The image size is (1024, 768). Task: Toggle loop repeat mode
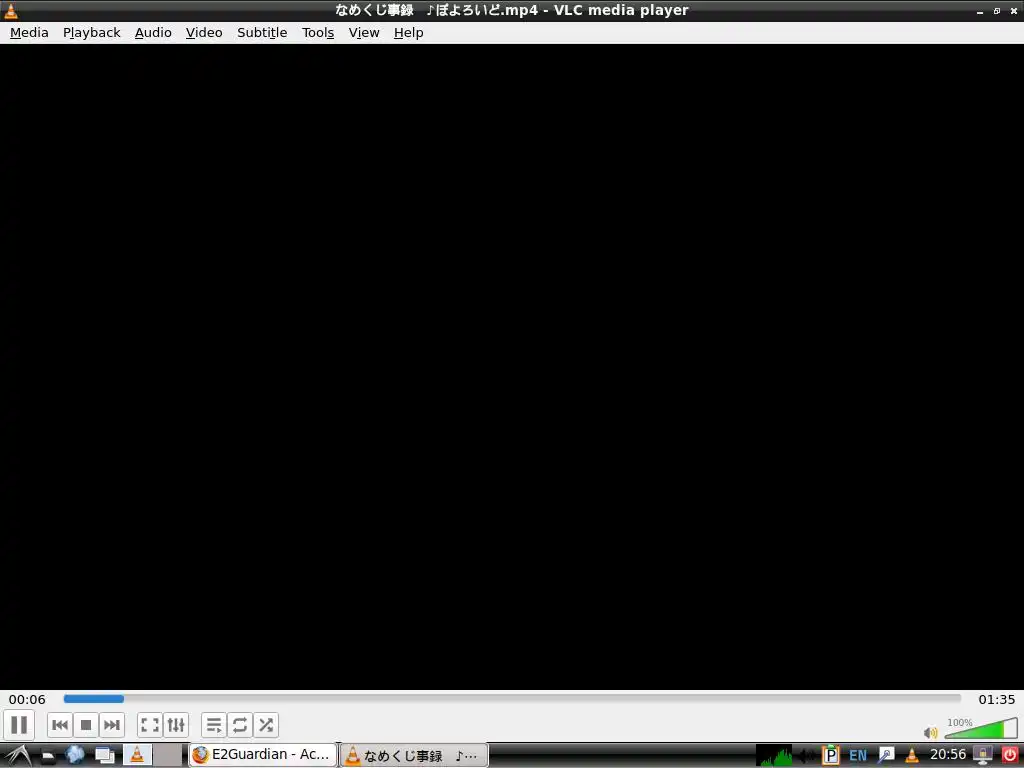click(240, 725)
